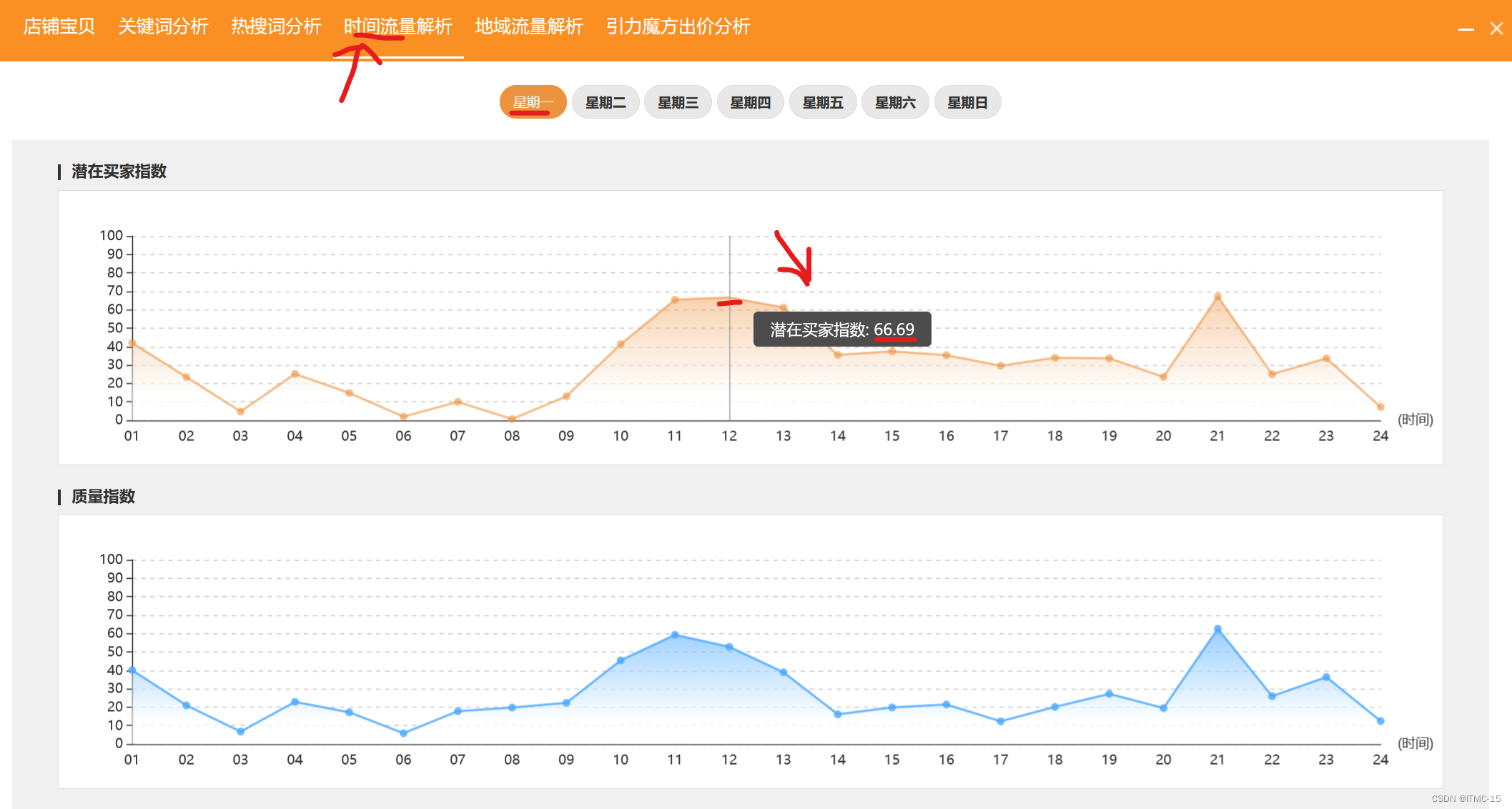
Task: Open the 店铺宝贝 tab
Action: point(59,26)
